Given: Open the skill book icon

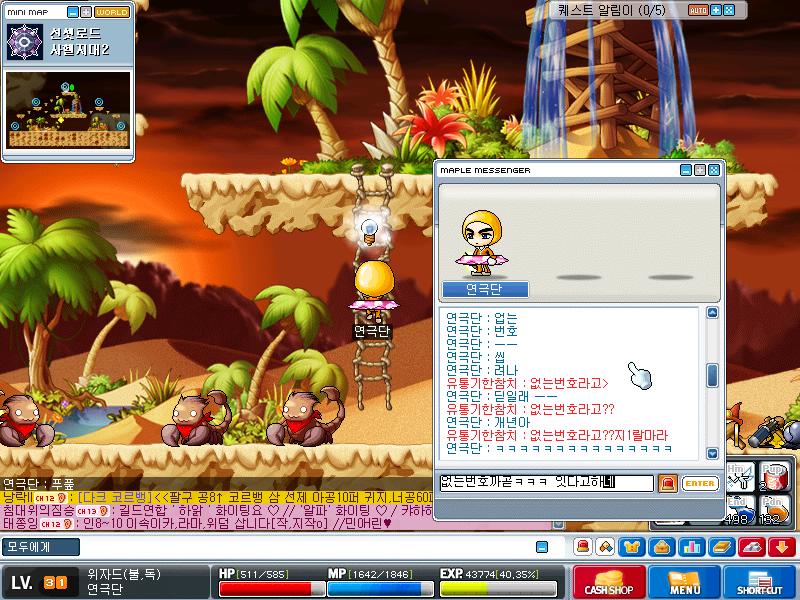Looking at the screenshot, I should 722,547.
